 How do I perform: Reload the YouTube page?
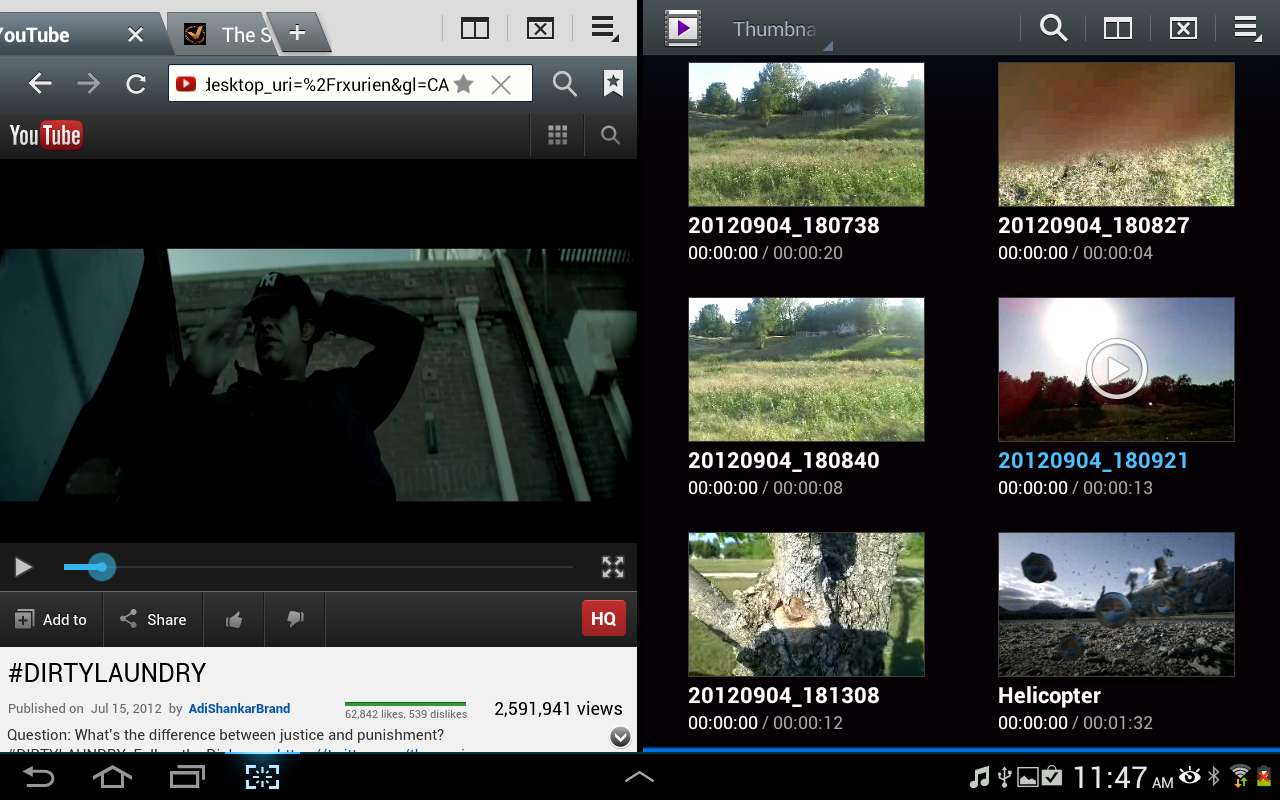click(136, 84)
